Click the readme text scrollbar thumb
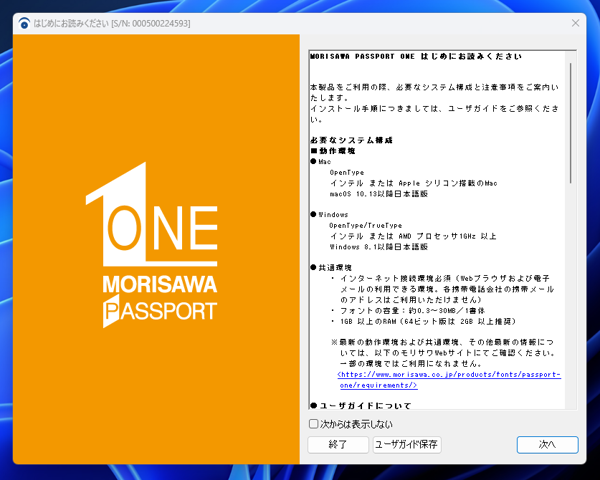600x480 pixels. pos(571,123)
